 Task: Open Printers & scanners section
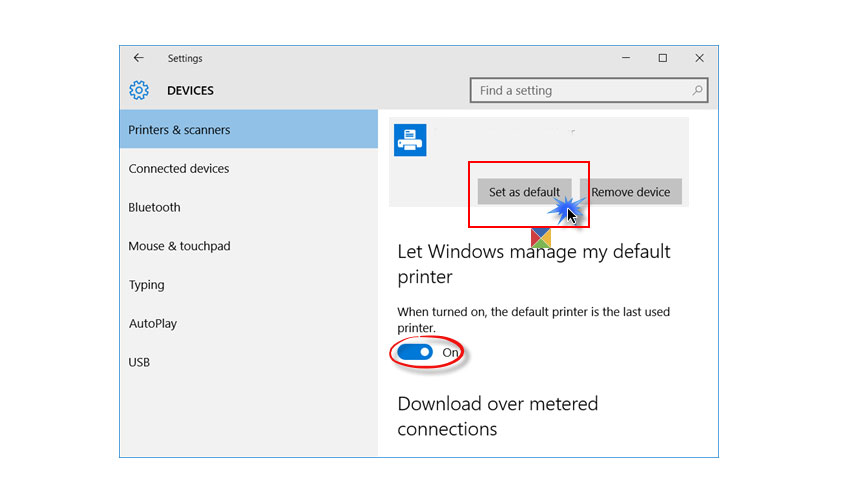point(249,129)
